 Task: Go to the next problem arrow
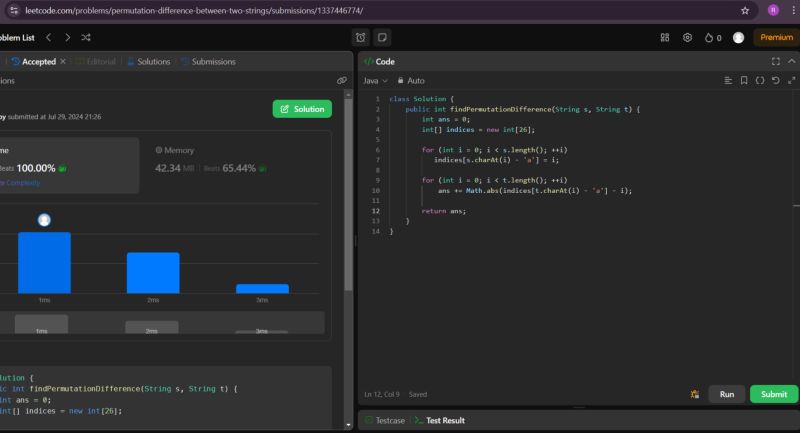click(67, 37)
